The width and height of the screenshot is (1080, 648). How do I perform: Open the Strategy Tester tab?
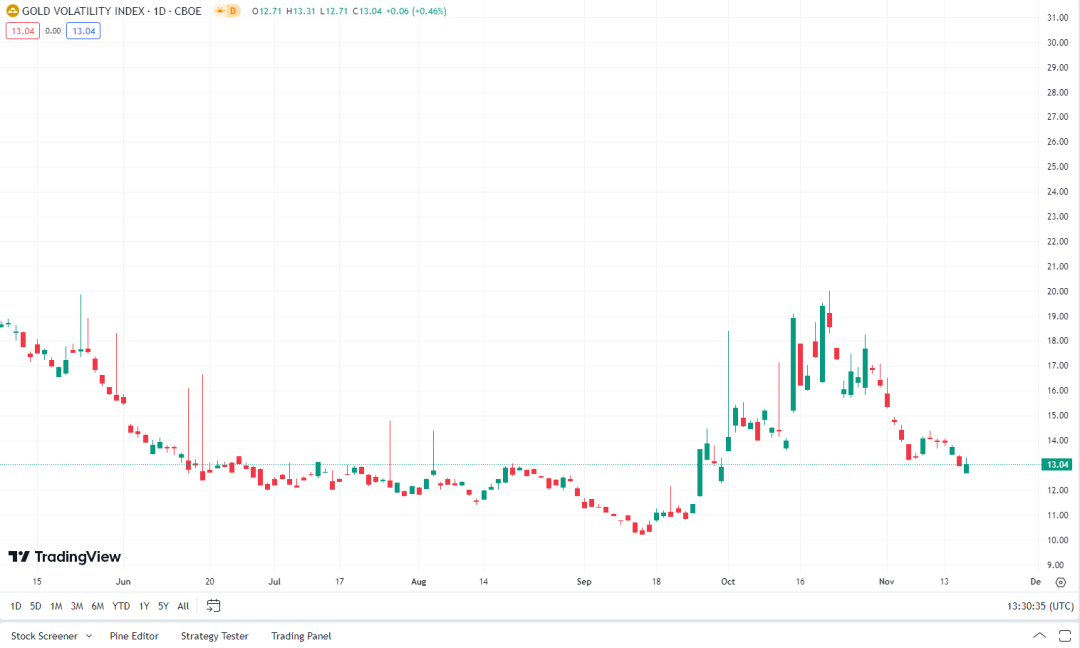(x=214, y=636)
